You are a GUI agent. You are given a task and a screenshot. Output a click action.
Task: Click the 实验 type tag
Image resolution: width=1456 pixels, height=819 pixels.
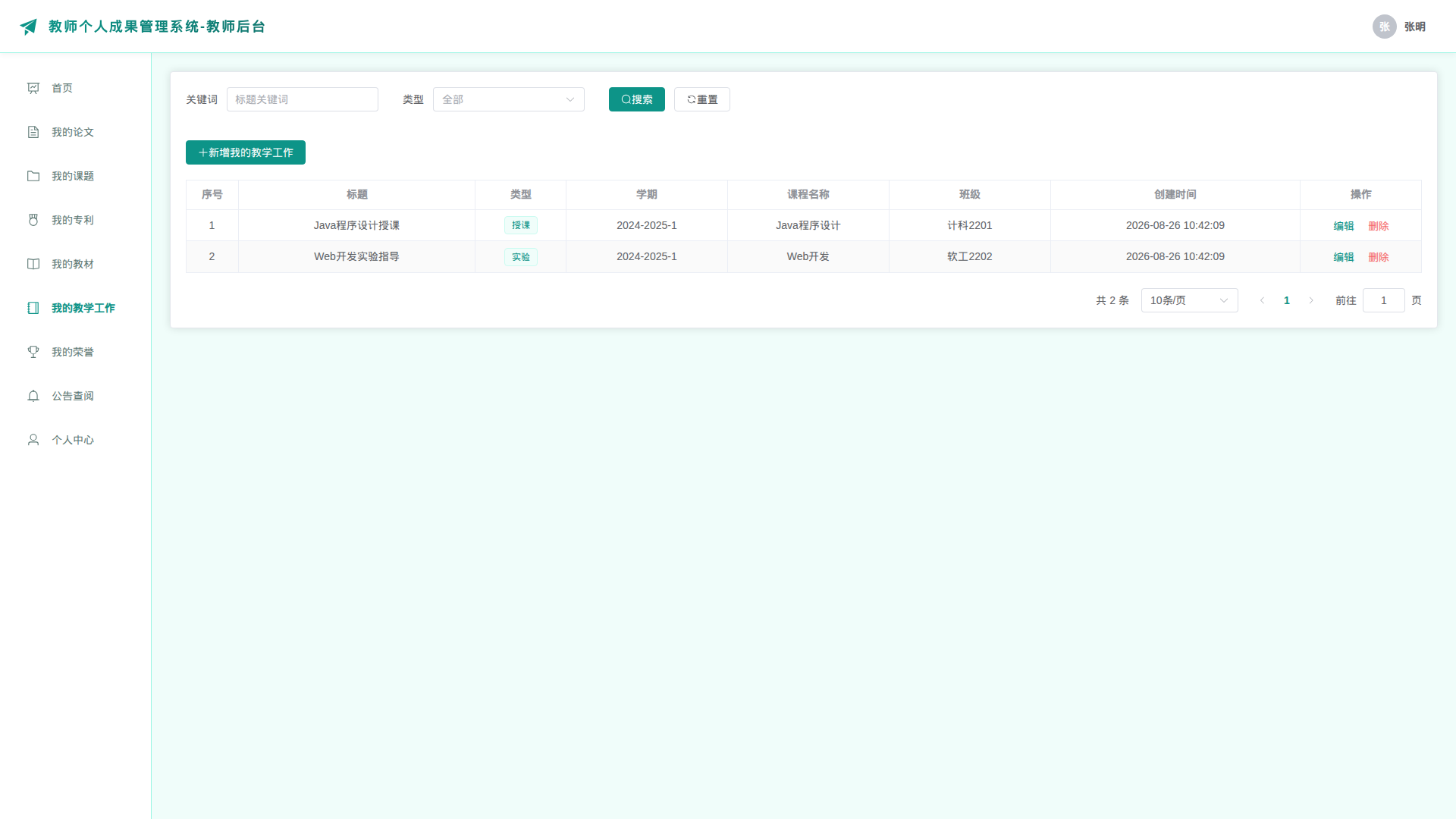(x=521, y=257)
